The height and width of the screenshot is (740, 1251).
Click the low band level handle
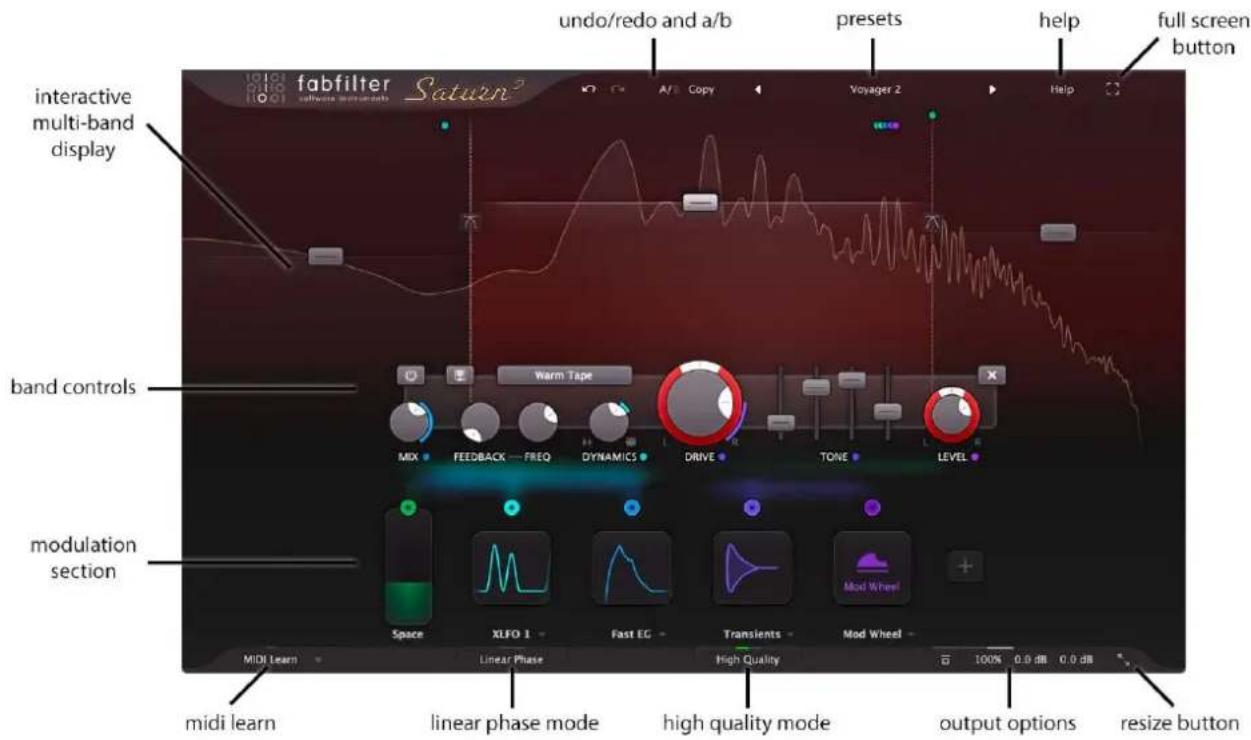click(325, 256)
